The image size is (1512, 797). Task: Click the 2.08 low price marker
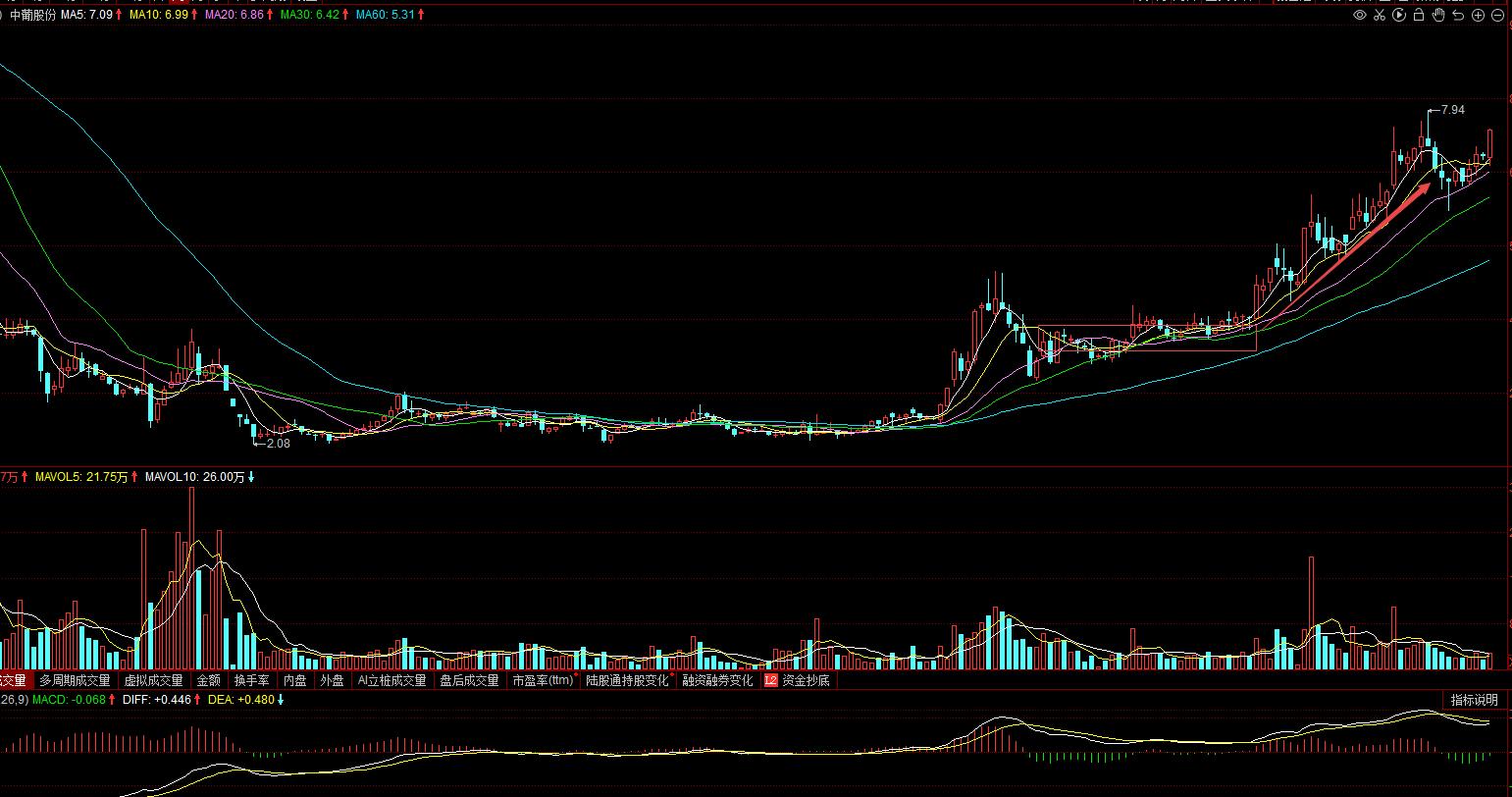[279, 444]
